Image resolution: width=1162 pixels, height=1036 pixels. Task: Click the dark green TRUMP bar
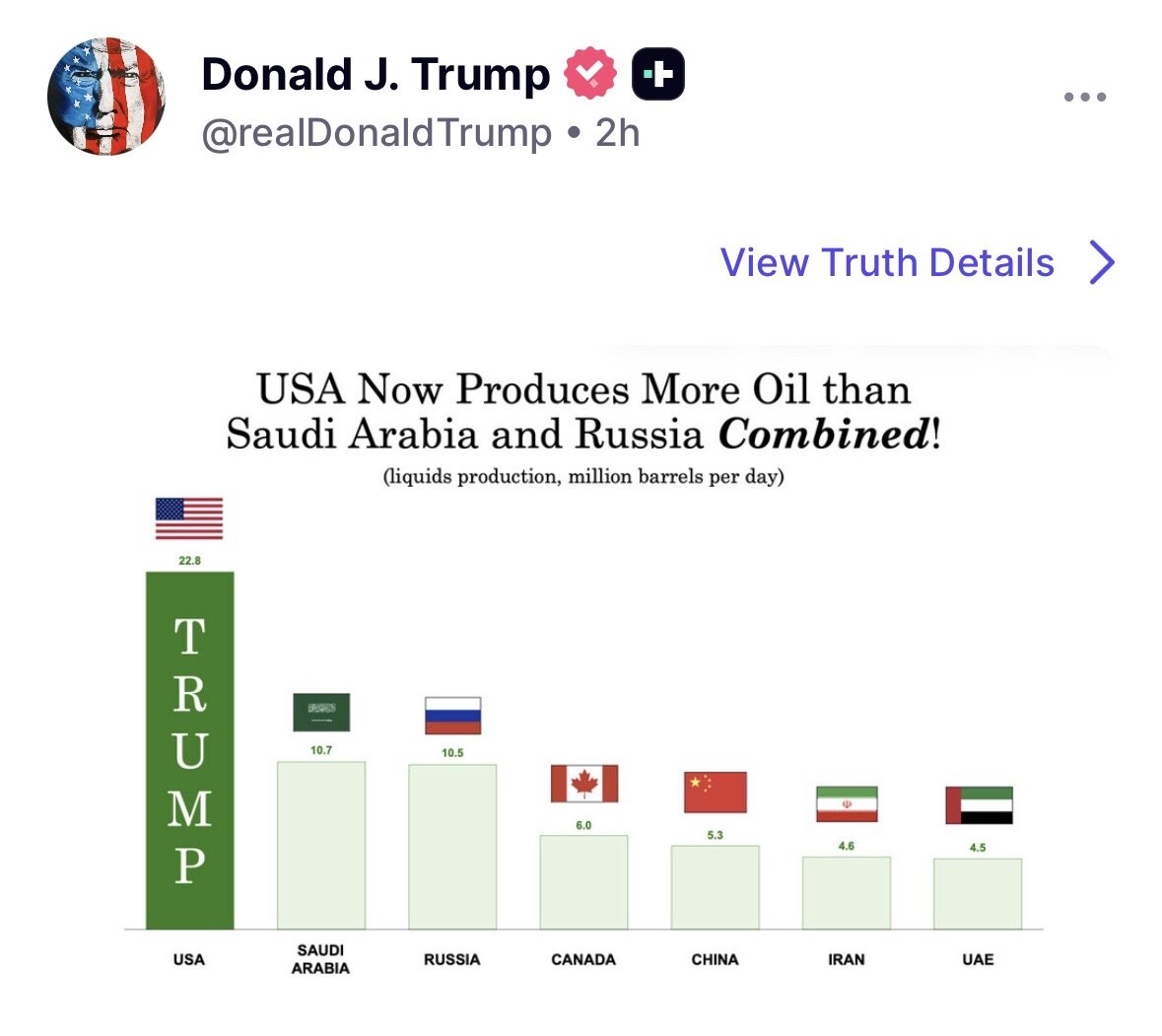[x=189, y=749]
